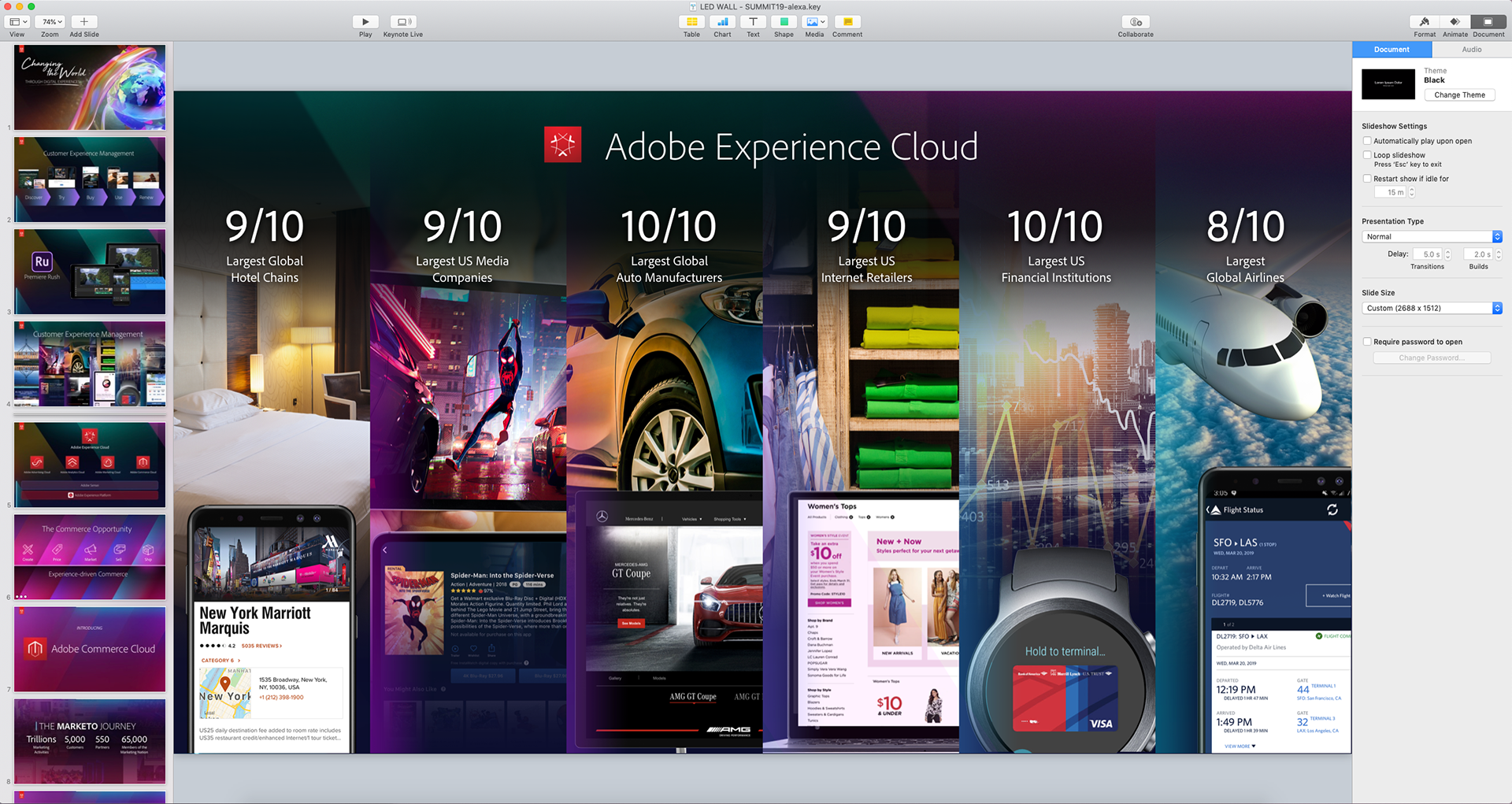The width and height of the screenshot is (1512, 804).
Task: Add a Text box from the toolbar
Action: [x=753, y=22]
